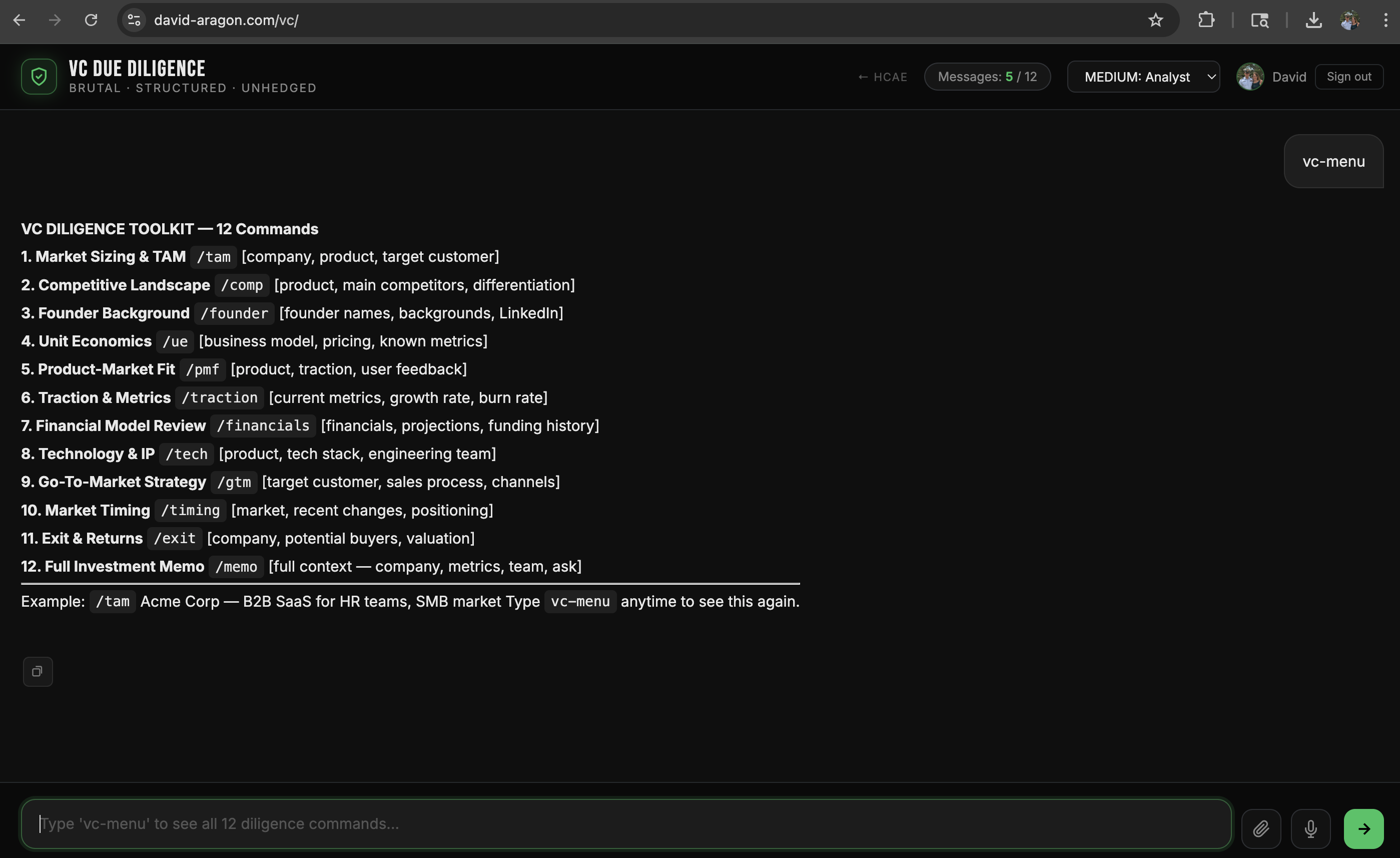Reload the current page
Image resolution: width=1400 pixels, height=858 pixels.
pyautogui.click(x=92, y=20)
